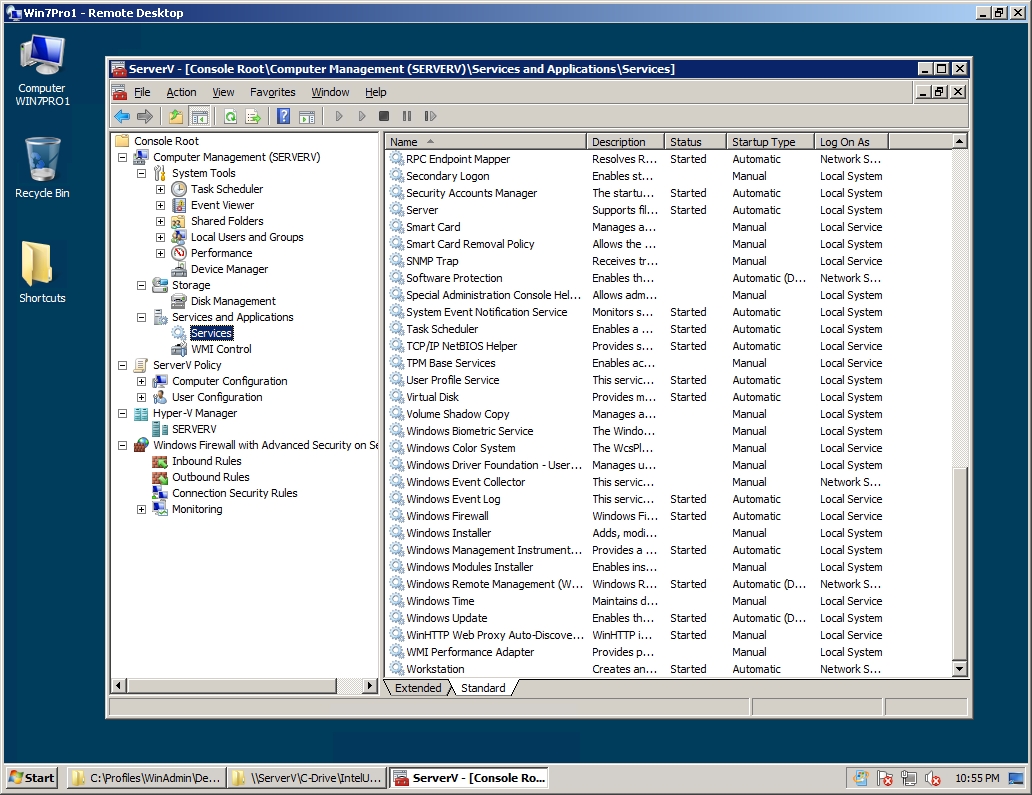Select the Volume Shadow Copy service
The image size is (1032, 795).
669,415
